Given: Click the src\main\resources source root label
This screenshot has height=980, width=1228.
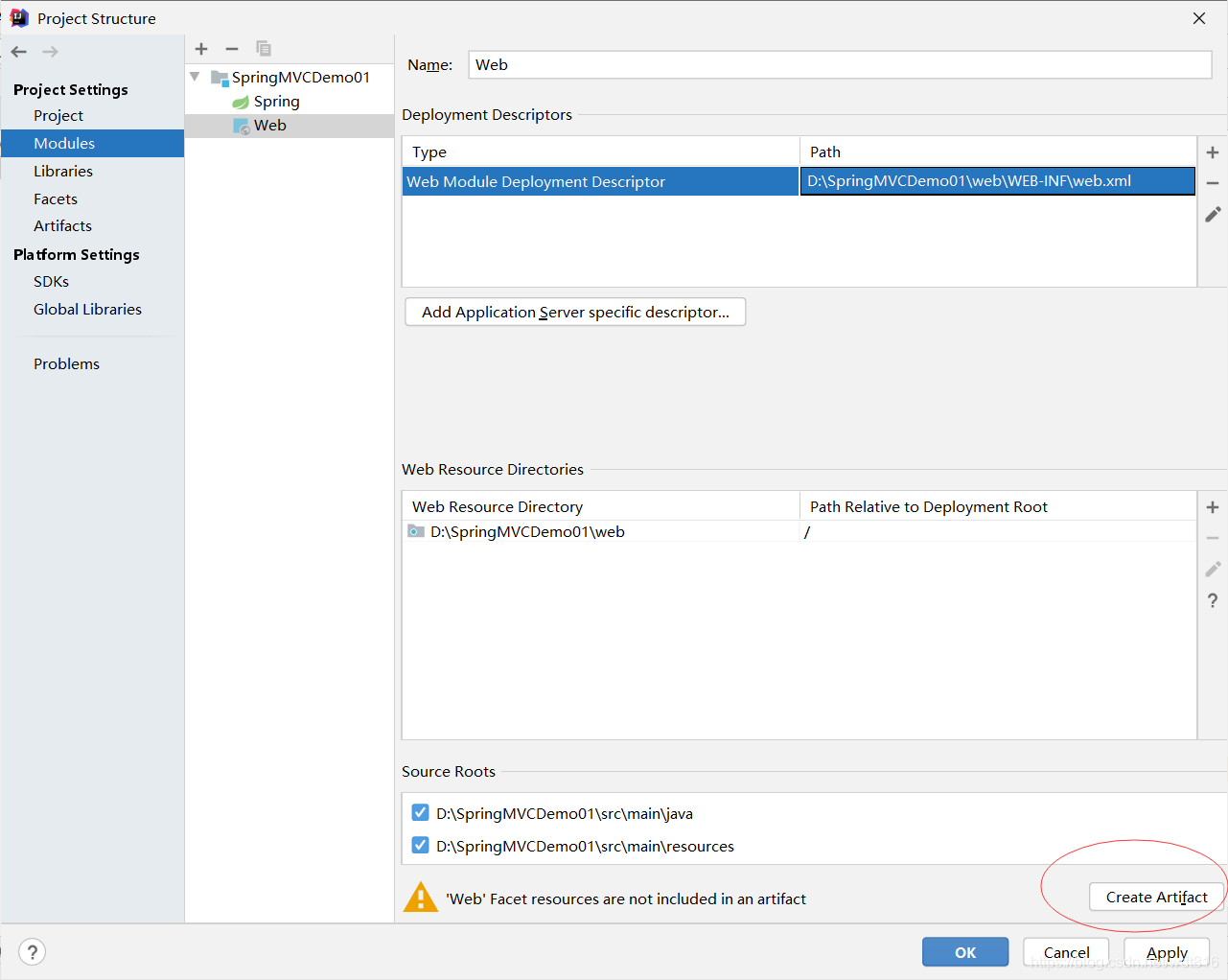Looking at the screenshot, I should click(x=585, y=846).
